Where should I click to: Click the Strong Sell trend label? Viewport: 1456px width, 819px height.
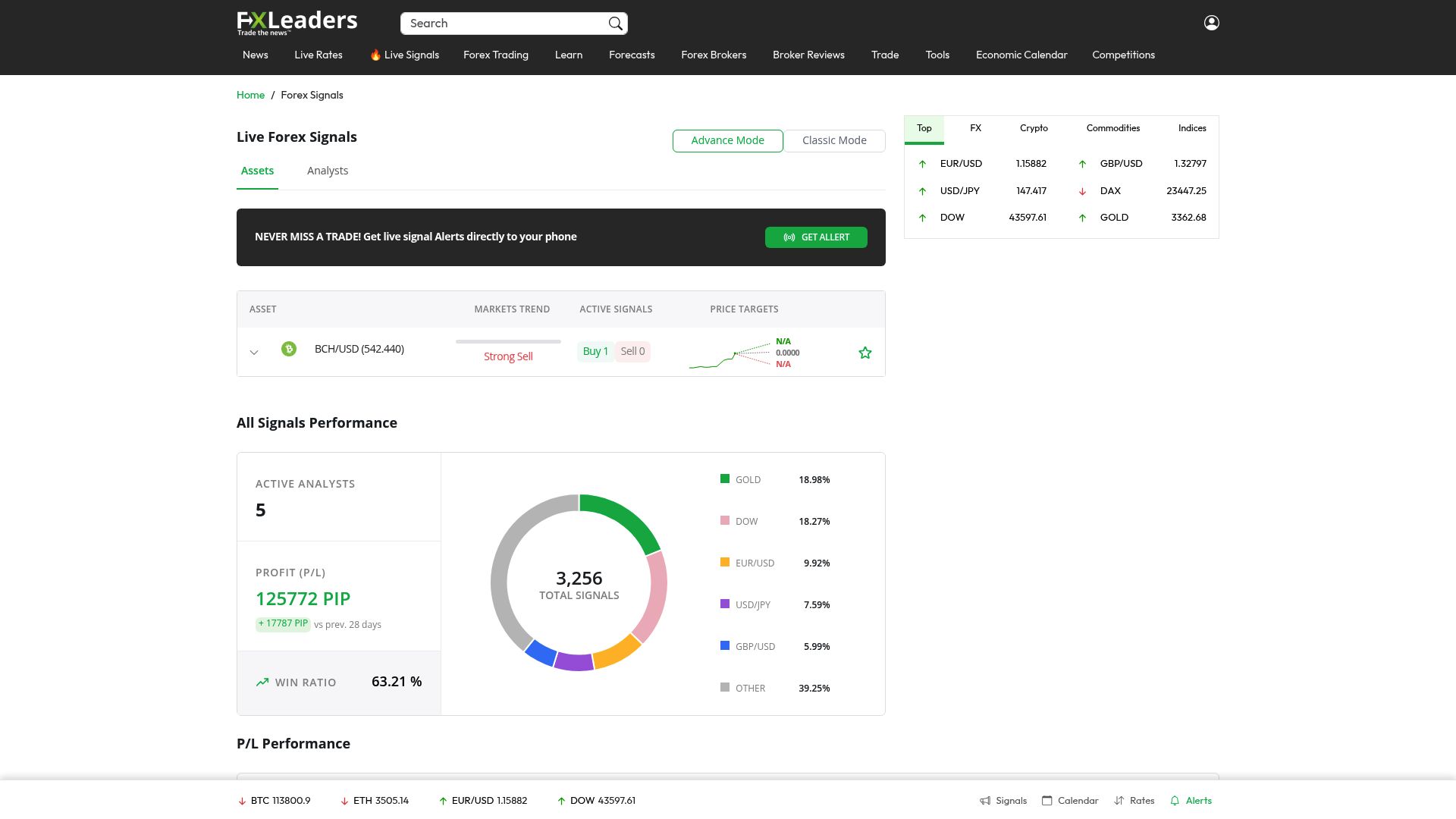click(508, 357)
